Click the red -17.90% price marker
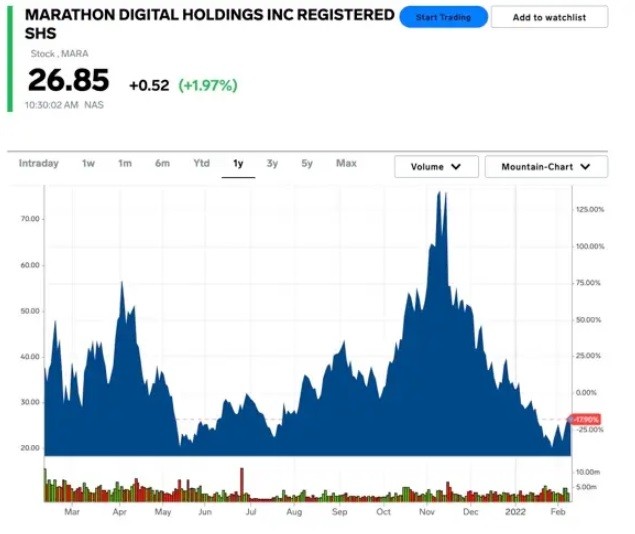 [584, 419]
